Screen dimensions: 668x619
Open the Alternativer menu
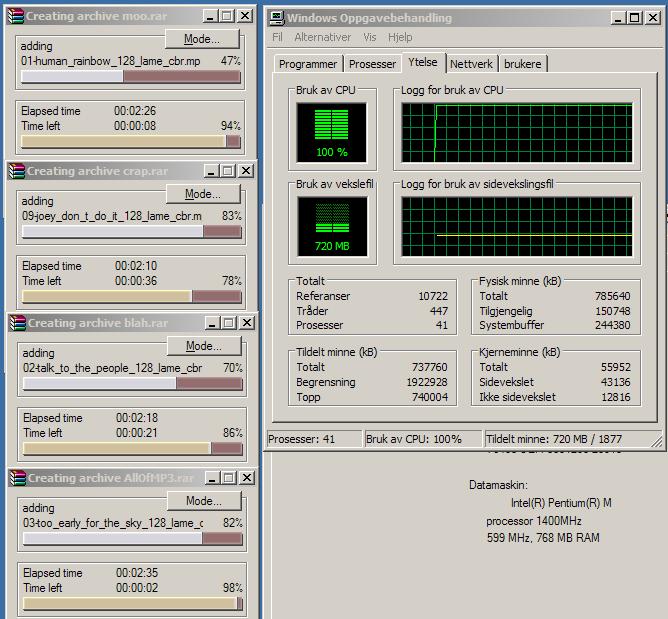(x=322, y=37)
